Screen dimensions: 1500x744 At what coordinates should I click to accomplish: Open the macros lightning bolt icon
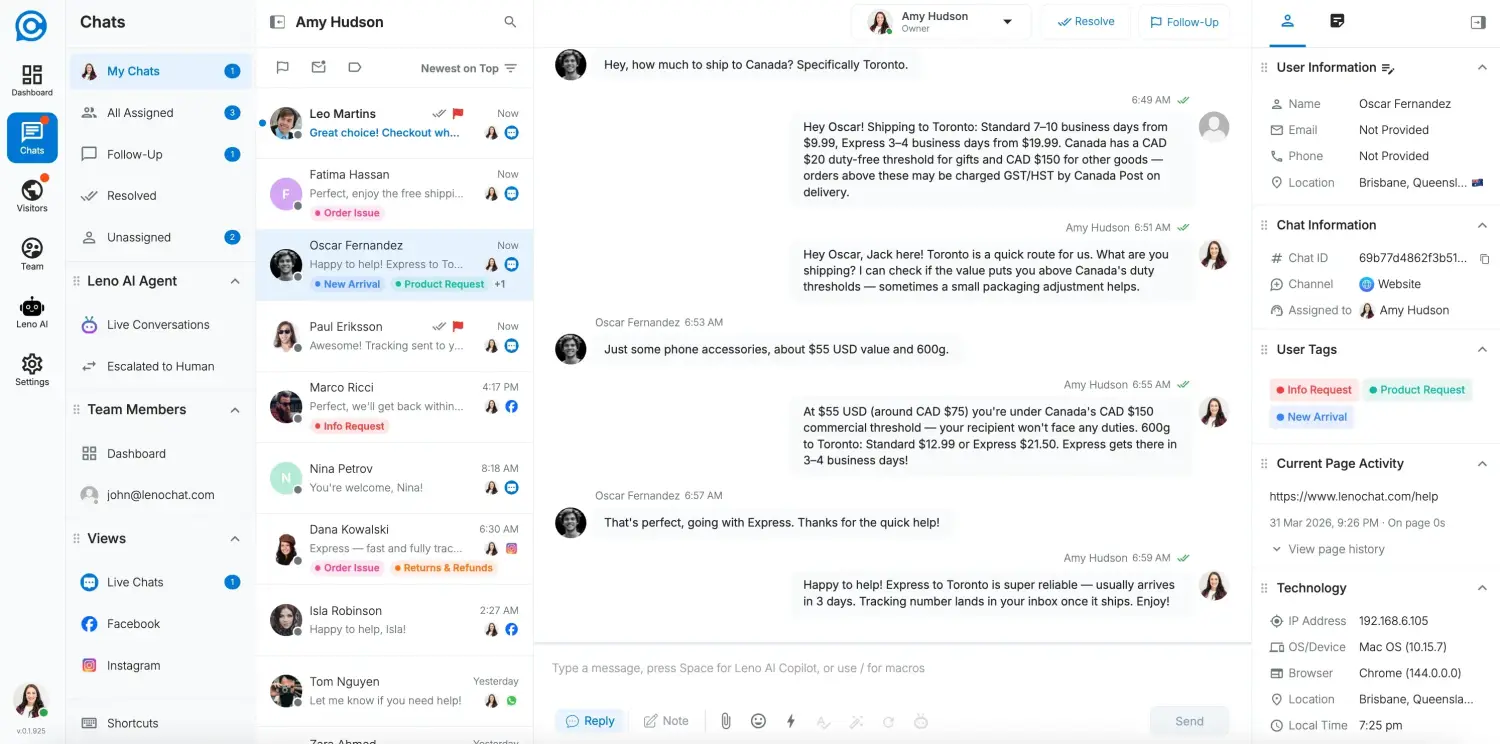[x=790, y=720]
